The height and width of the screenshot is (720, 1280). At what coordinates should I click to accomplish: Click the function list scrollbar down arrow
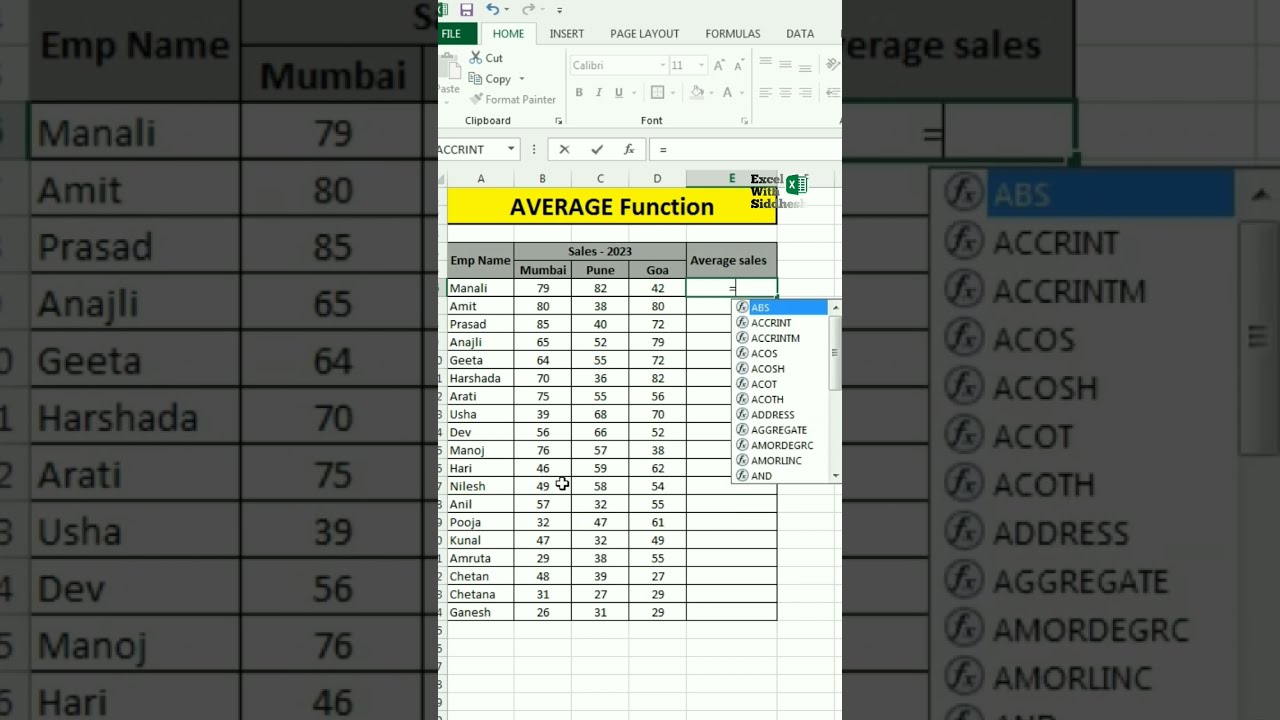[x=835, y=477]
